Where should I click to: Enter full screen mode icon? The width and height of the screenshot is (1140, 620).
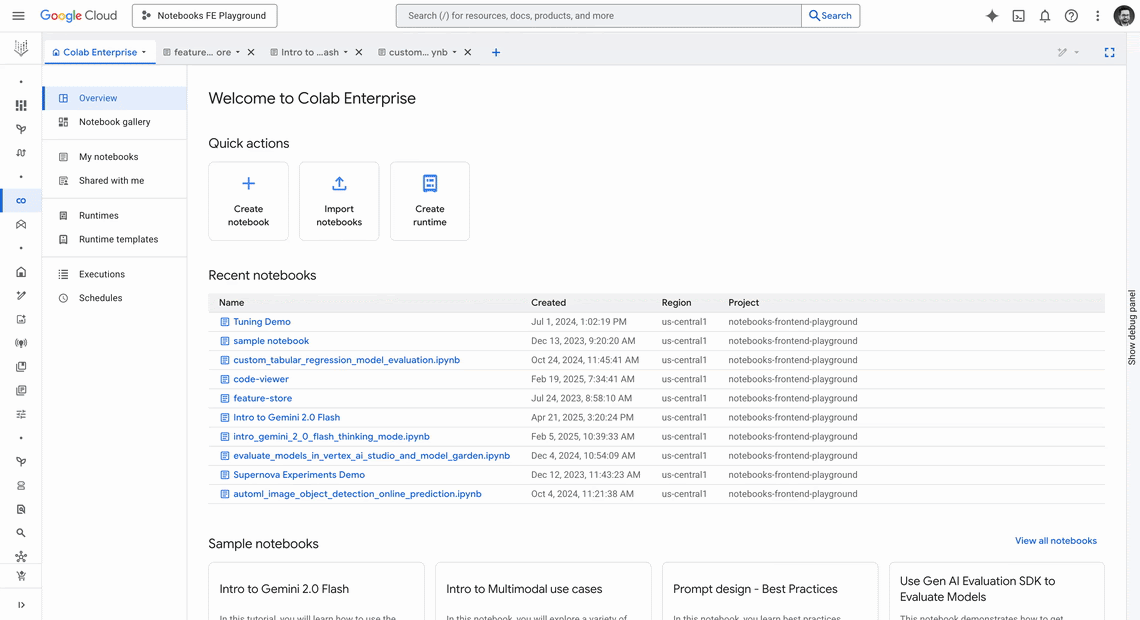[x=1109, y=52]
